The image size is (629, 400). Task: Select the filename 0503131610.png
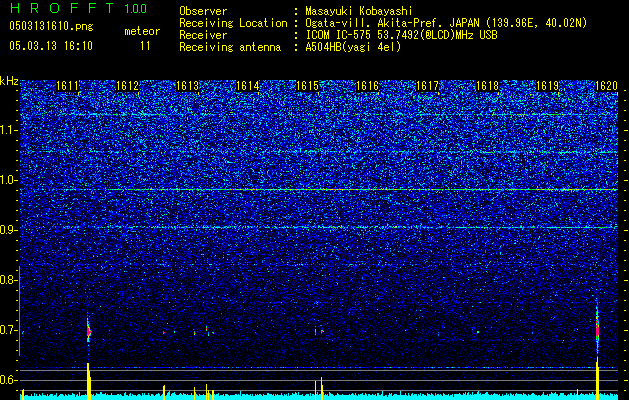click(x=51, y=26)
